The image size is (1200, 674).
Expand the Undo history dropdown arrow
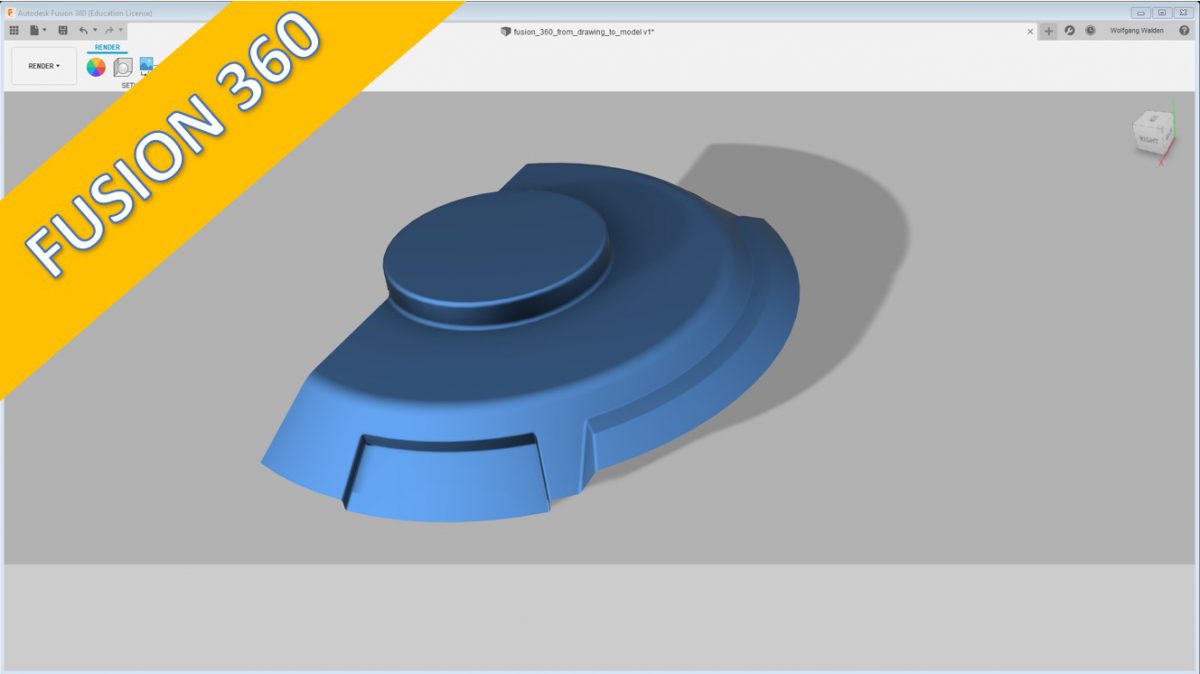point(95,31)
